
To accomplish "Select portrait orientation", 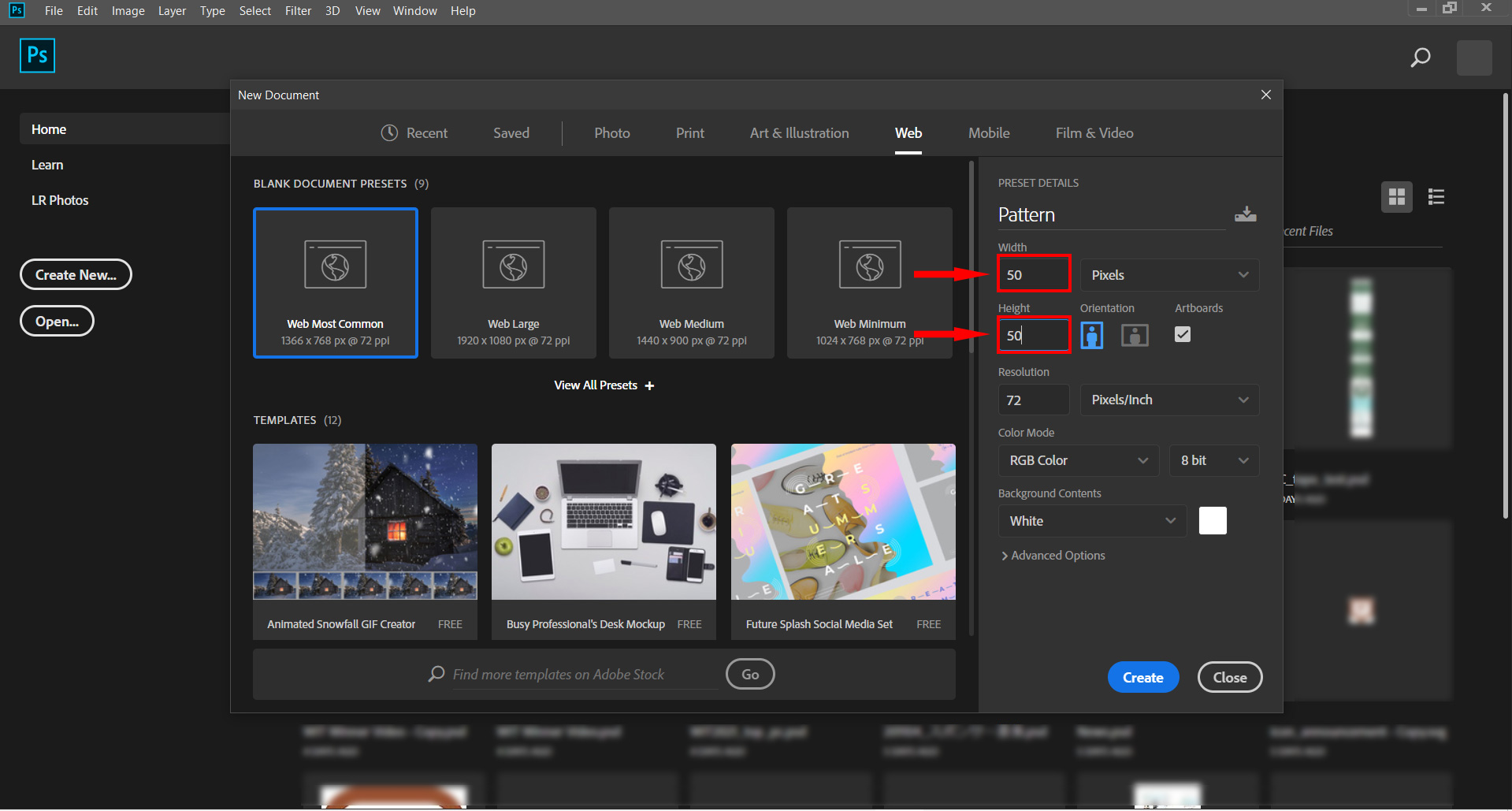I will click(1091, 335).
